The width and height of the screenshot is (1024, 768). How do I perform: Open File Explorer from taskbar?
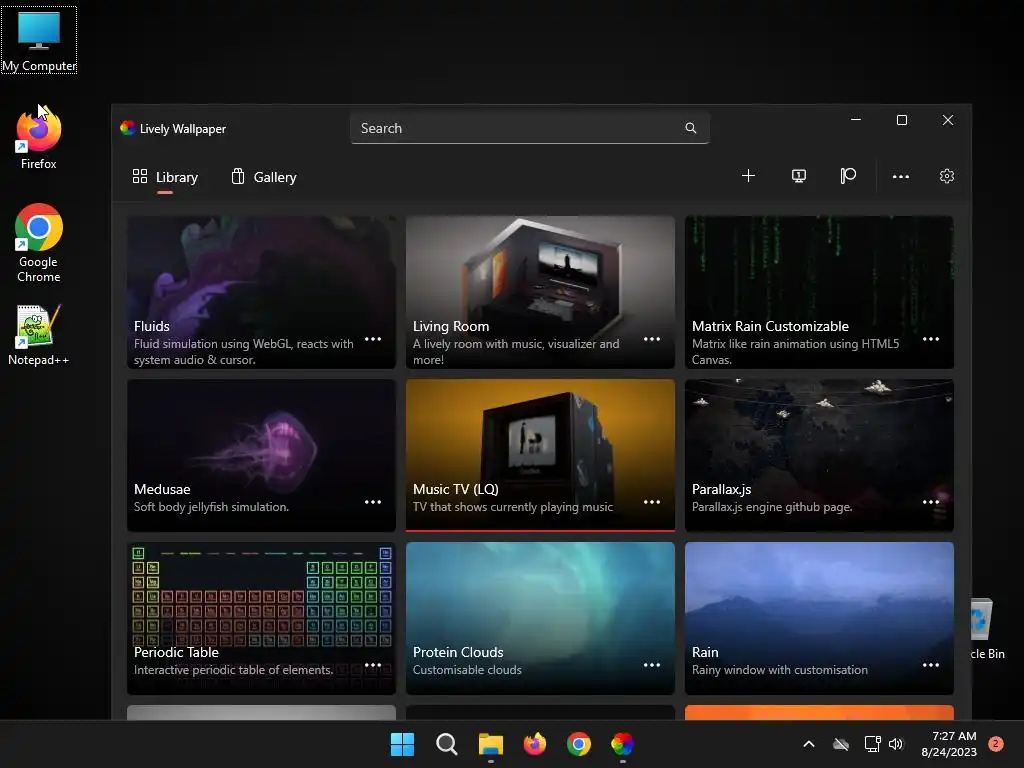(x=490, y=744)
